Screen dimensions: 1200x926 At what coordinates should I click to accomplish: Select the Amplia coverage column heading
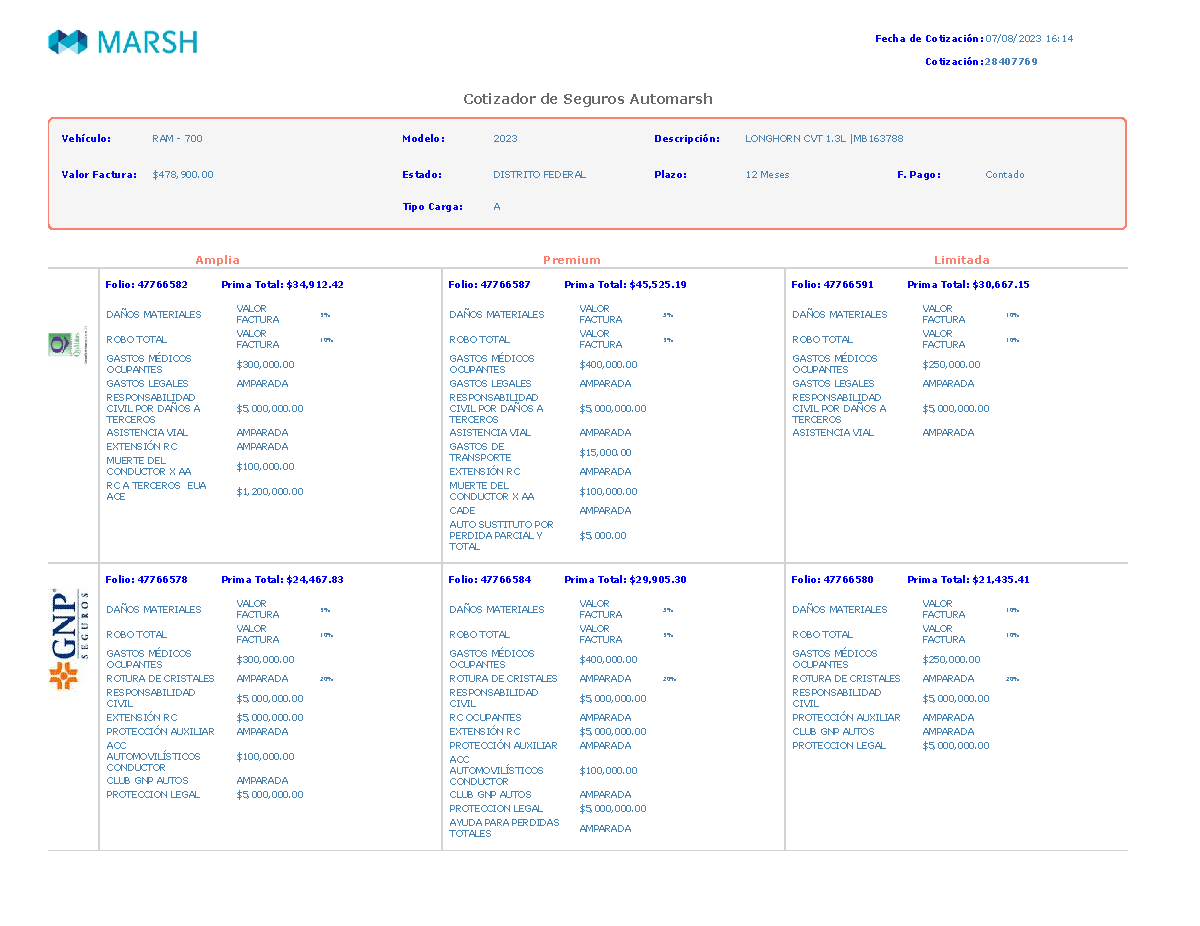217,260
